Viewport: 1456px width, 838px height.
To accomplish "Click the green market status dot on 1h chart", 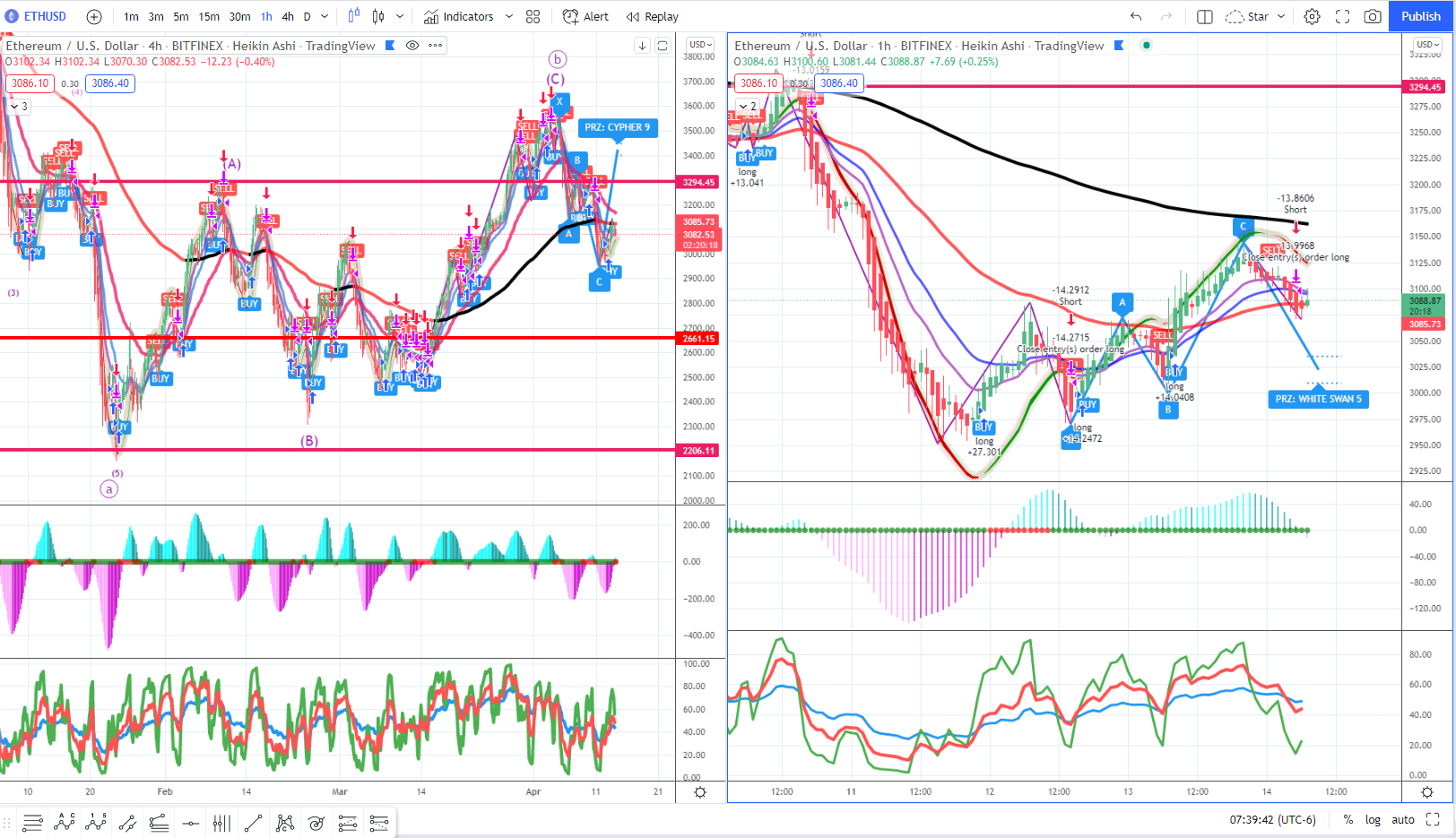I will click(1146, 46).
